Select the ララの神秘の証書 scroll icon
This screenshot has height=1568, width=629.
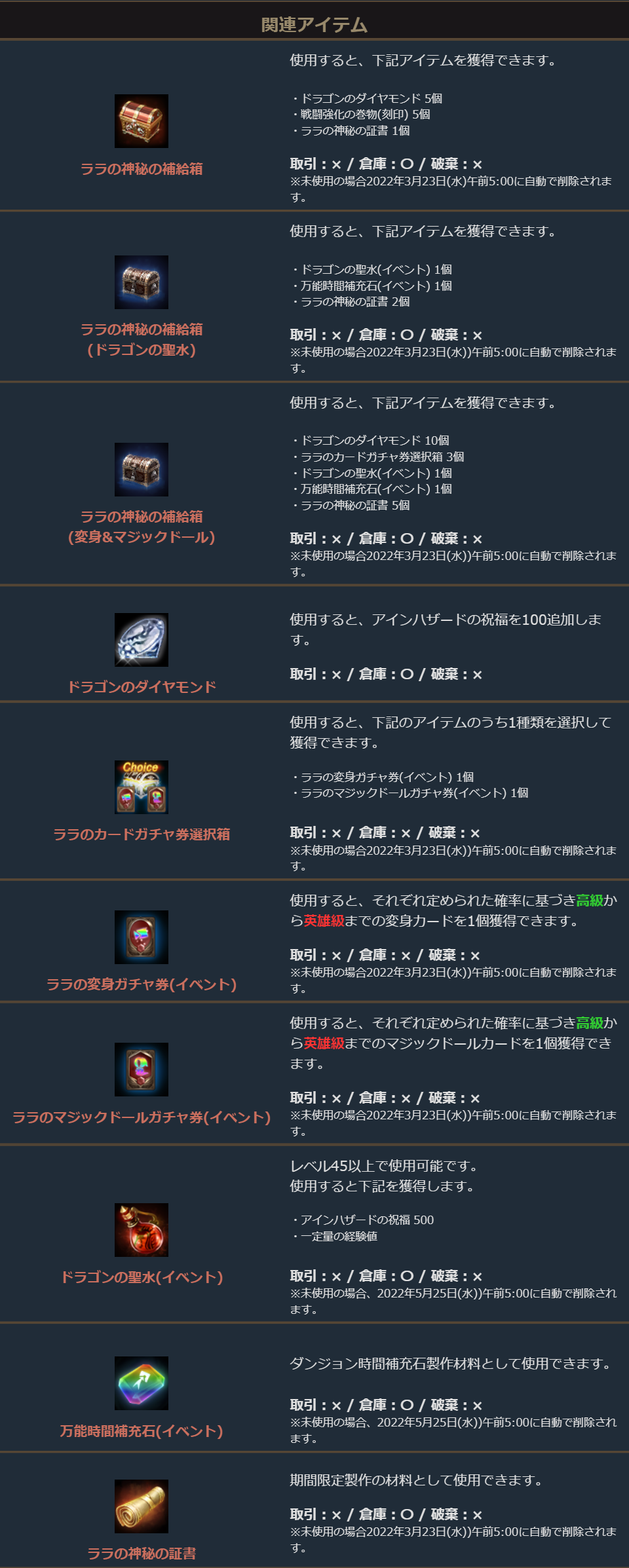point(142,1506)
